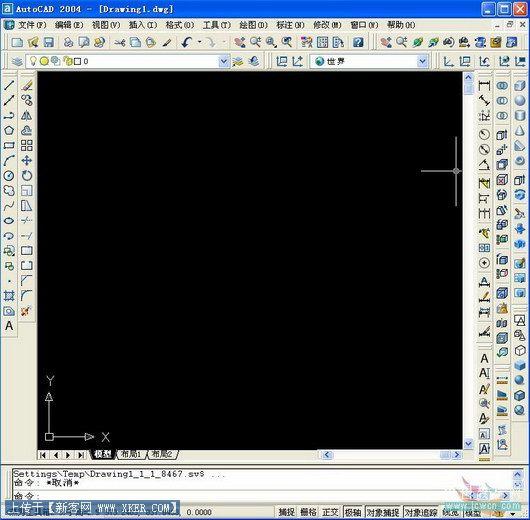530x520 pixels.
Task: Select the Array modify tool
Action: point(27,146)
